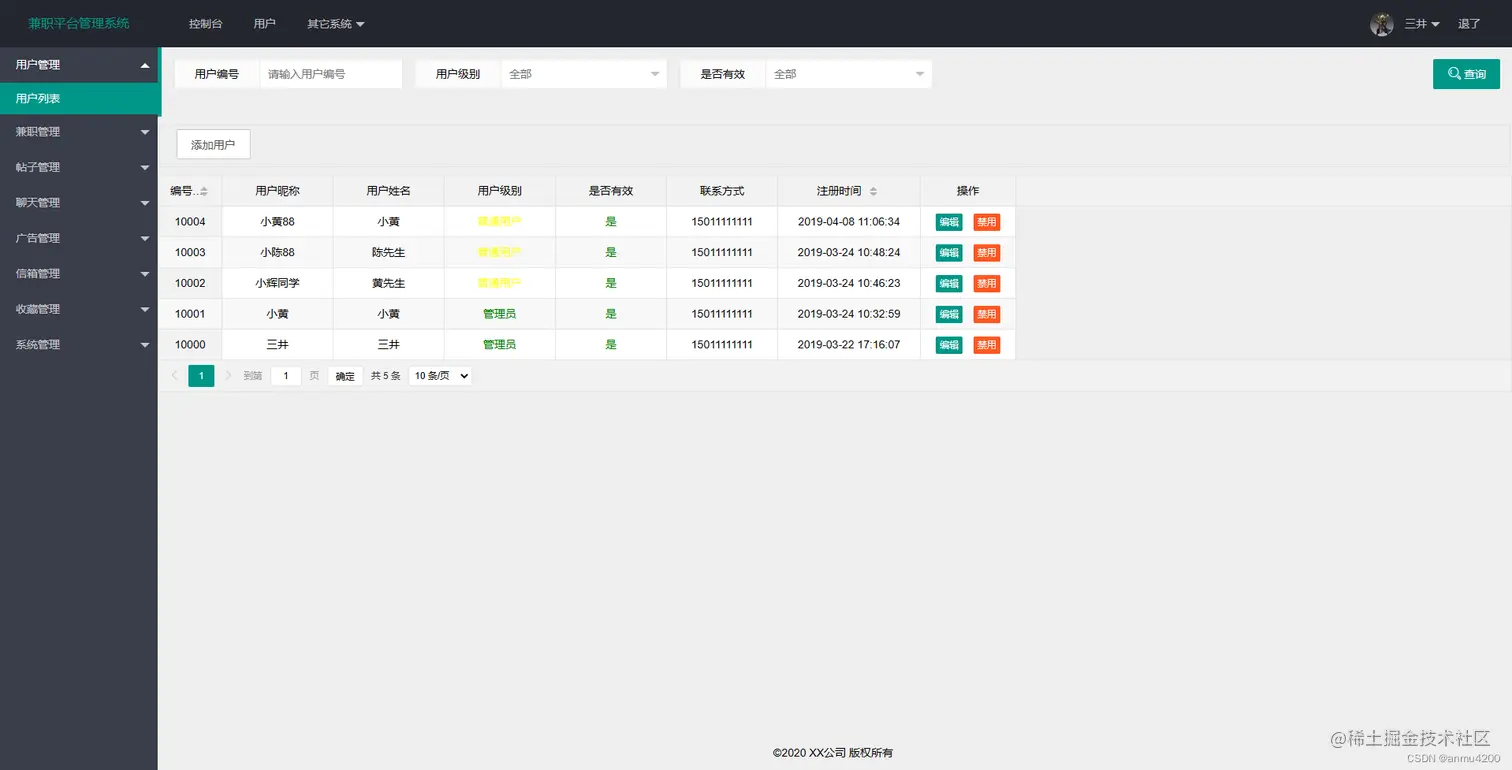The width and height of the screenshot is (1512, 770).
Task: Click registration time 2019-03-22 17:16:07
Action: tap(849, 345)
